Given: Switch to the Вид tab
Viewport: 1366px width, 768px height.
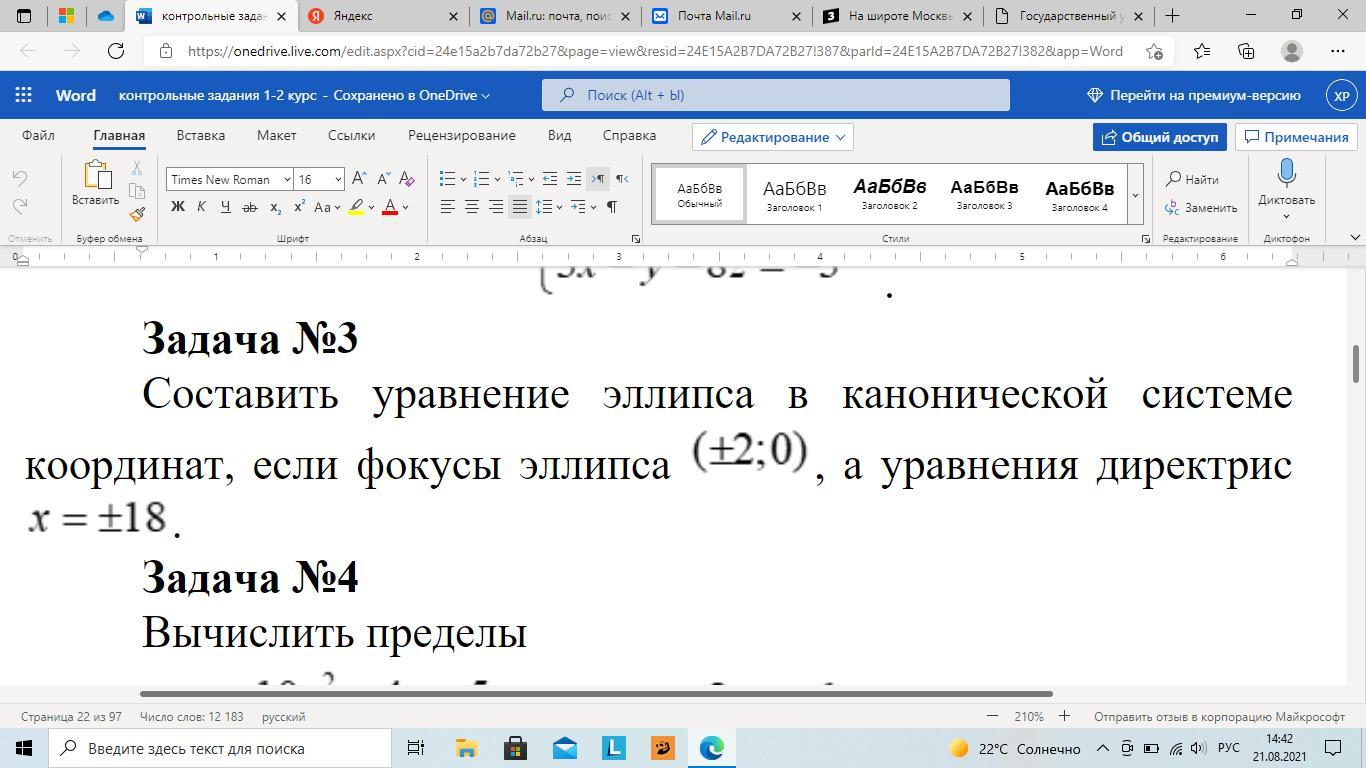Looking at the screenshot, I should coord(559,135).
